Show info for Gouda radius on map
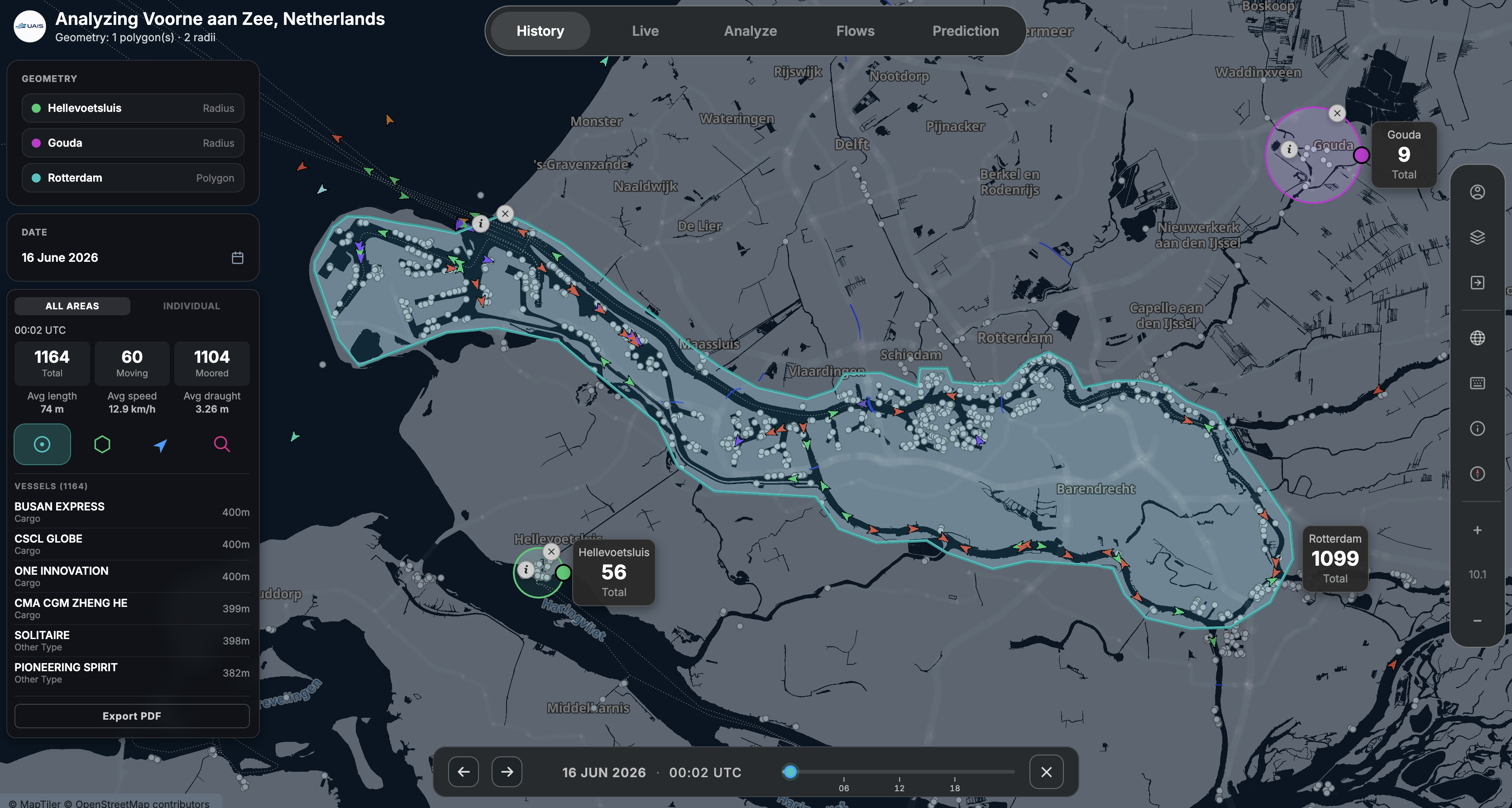This screenshot has width=1512, height=808. (1289, 149)
